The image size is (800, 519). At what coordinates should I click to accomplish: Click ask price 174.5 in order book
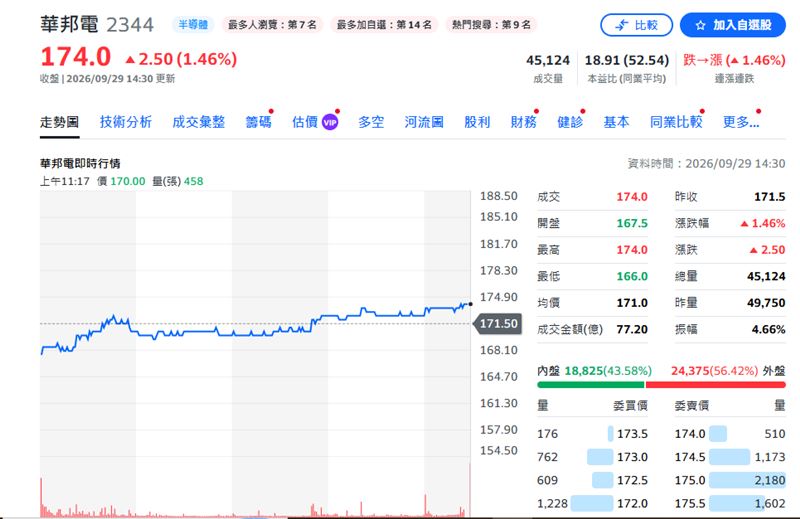click(x=690, y=457)
